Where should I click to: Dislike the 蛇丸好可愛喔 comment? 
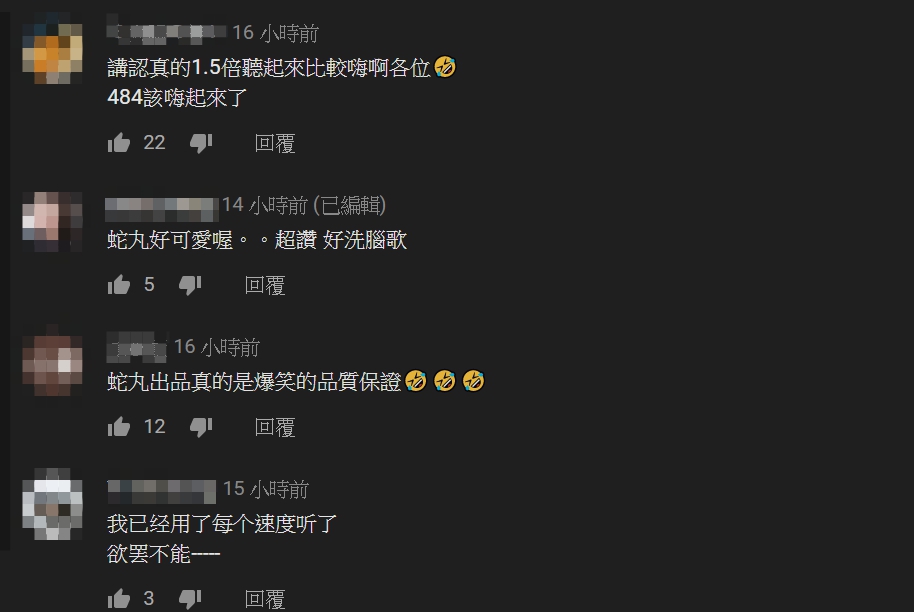point(190,285)
